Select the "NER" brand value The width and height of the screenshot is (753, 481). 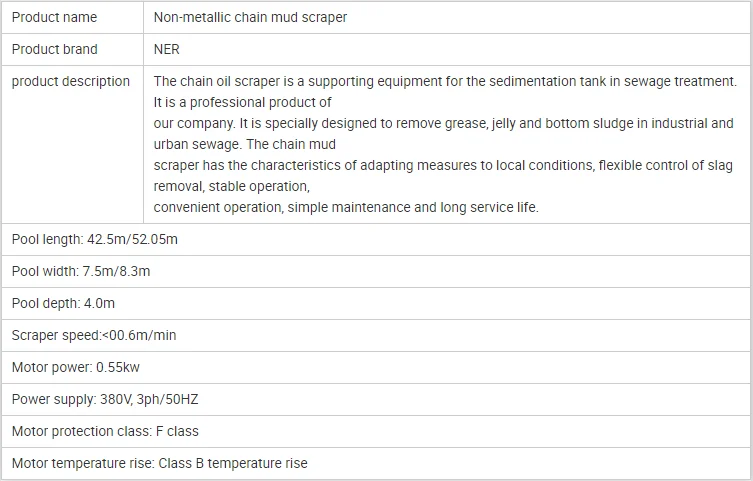167,49
